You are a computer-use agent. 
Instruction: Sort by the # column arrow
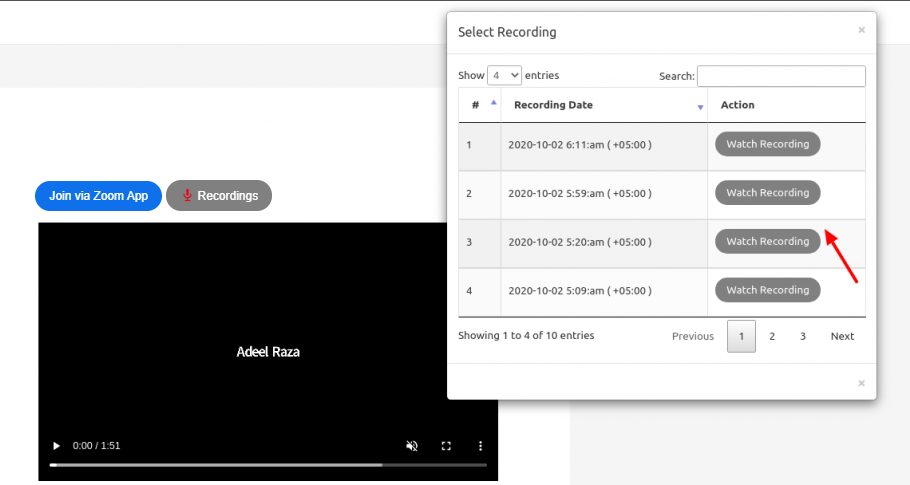(494, 103)
